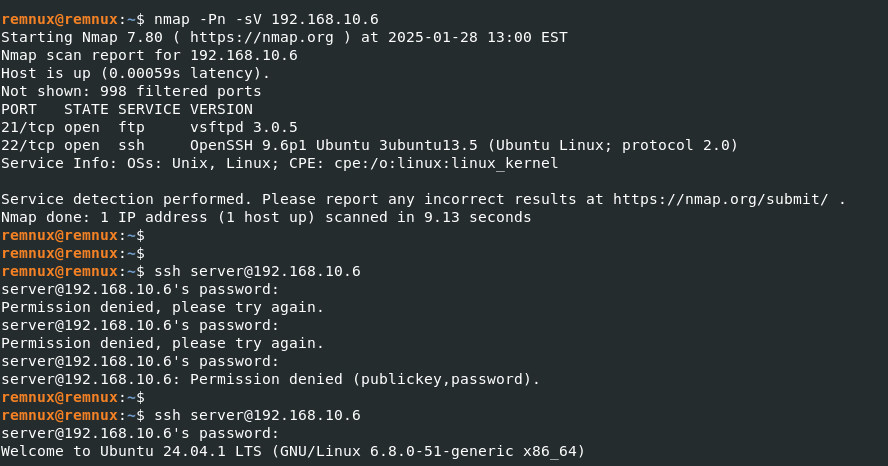Click the 'Welcome to Ubuntu 24.04.1 LTS' line
888x466 pixels.
pyautogui.click(x=293, y=451)
